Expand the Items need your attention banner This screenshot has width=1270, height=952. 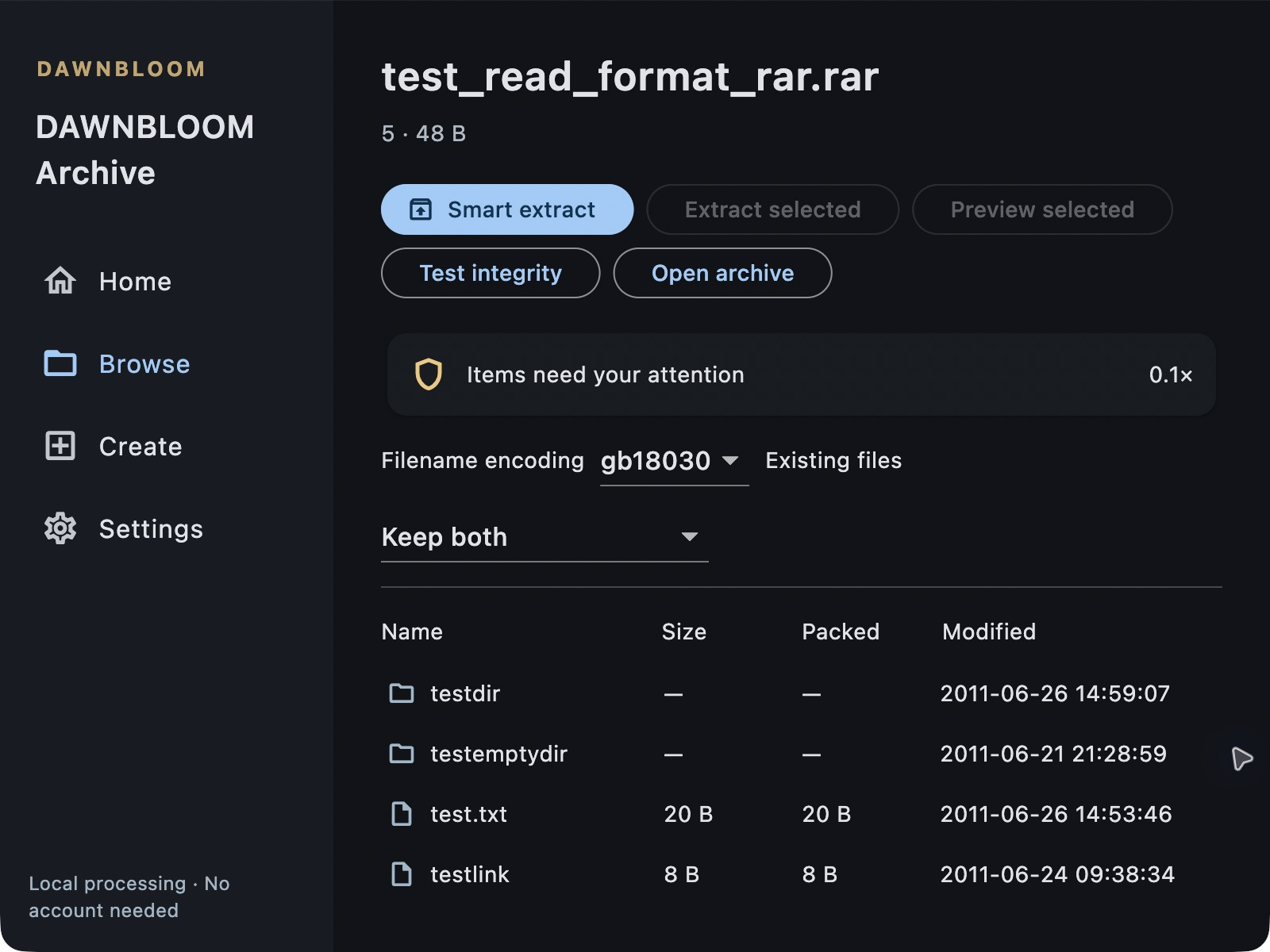click(x=802, y=374)
